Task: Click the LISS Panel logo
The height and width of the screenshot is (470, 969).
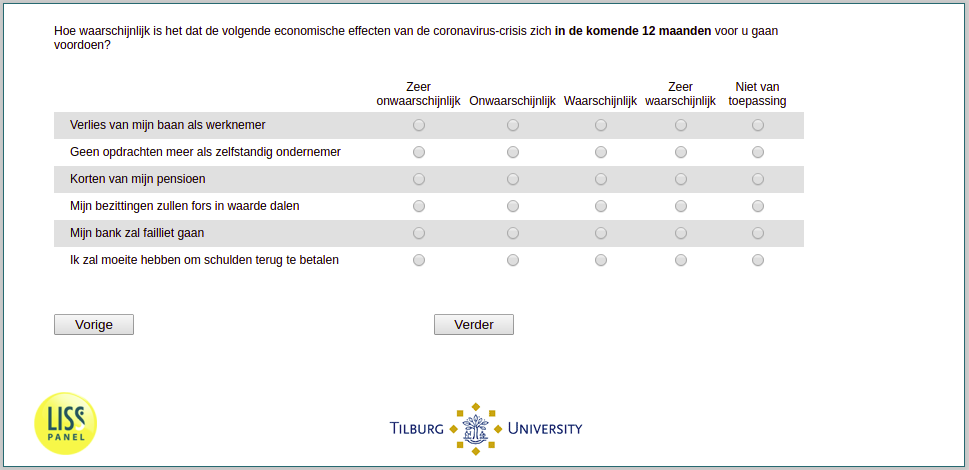Action: (x=66, y=424)
